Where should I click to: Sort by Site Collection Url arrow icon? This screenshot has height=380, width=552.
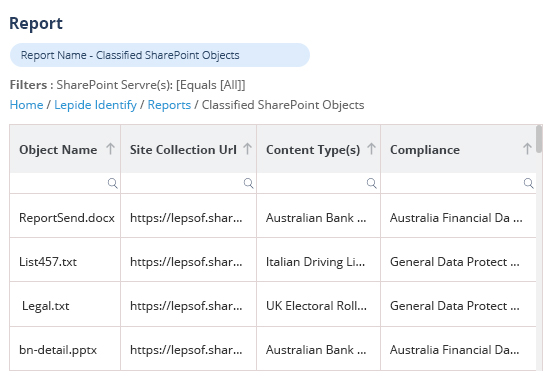click(247, 149)
